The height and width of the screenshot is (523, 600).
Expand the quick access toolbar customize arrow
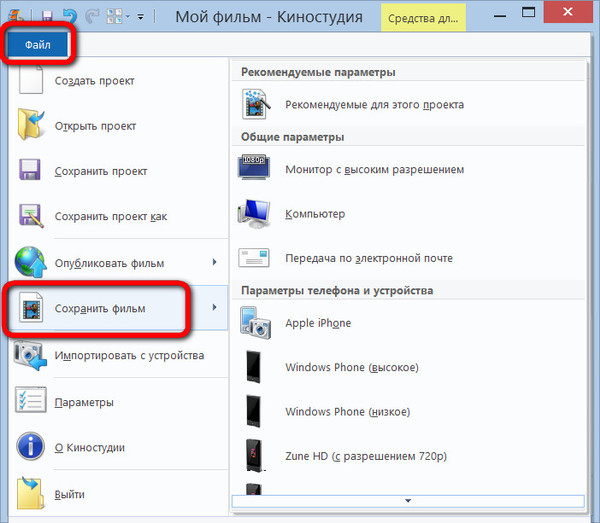pos(140,17)
